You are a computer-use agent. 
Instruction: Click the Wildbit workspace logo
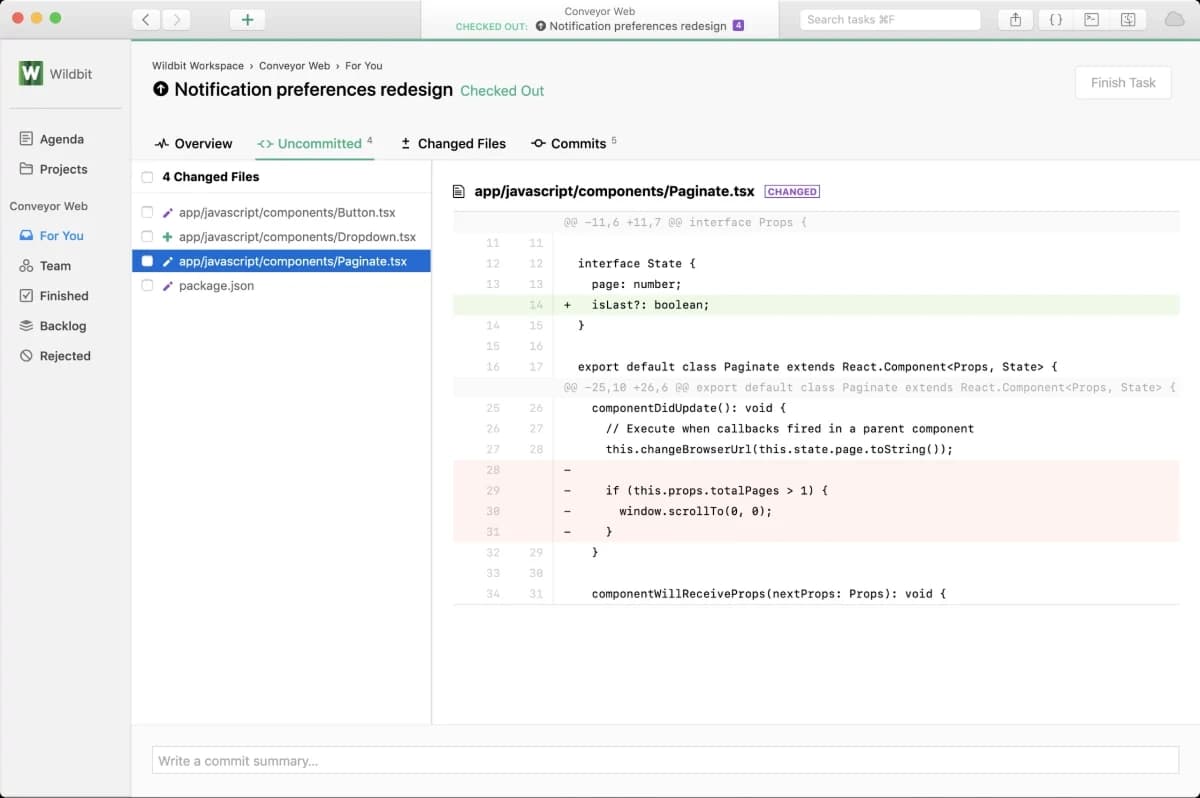(x=31, y=73)
